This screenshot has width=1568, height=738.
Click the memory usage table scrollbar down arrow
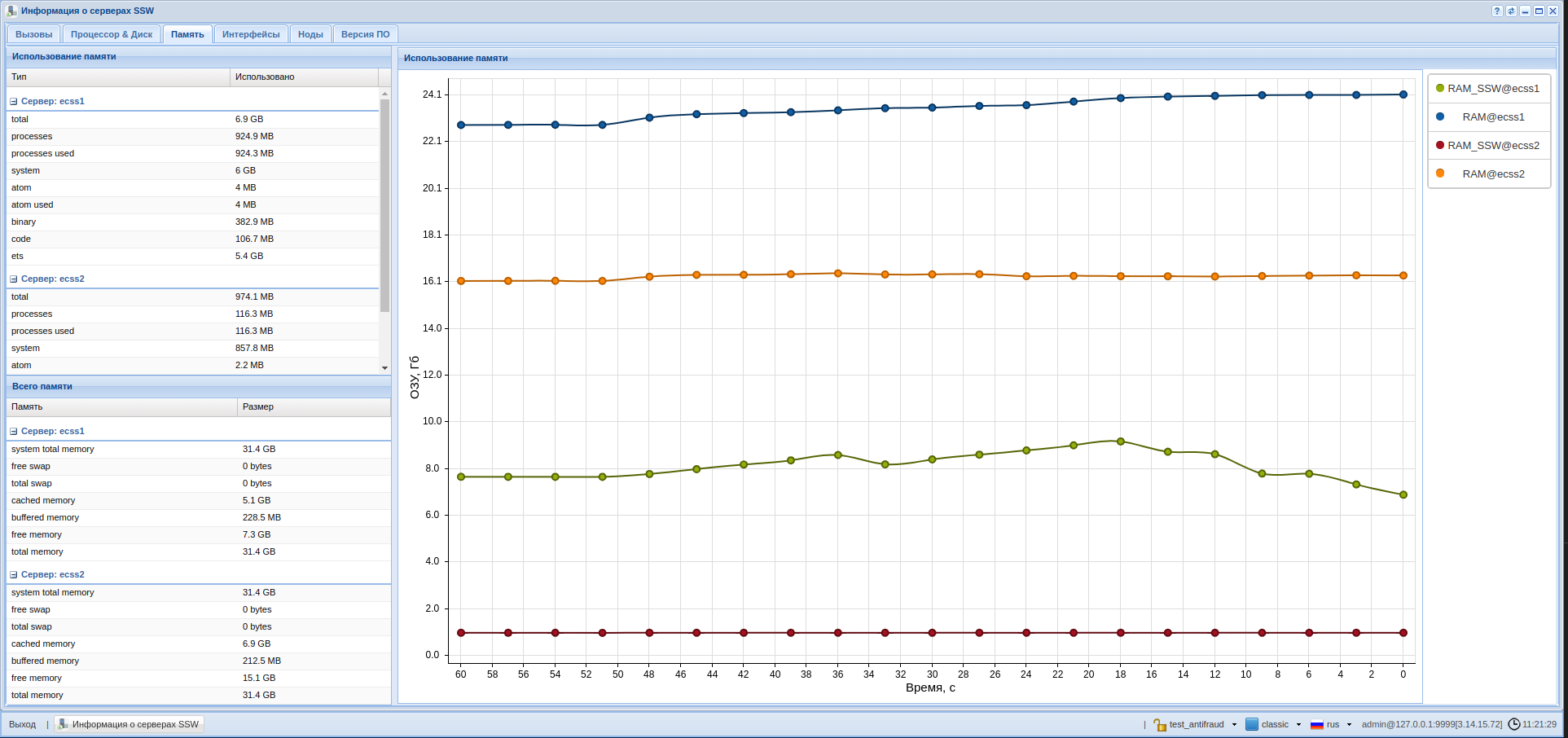(x=385, y=368)
